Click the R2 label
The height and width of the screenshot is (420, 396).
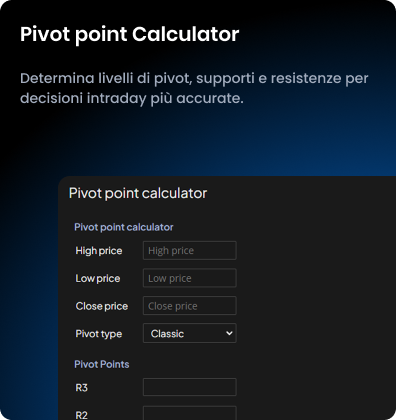82,415
